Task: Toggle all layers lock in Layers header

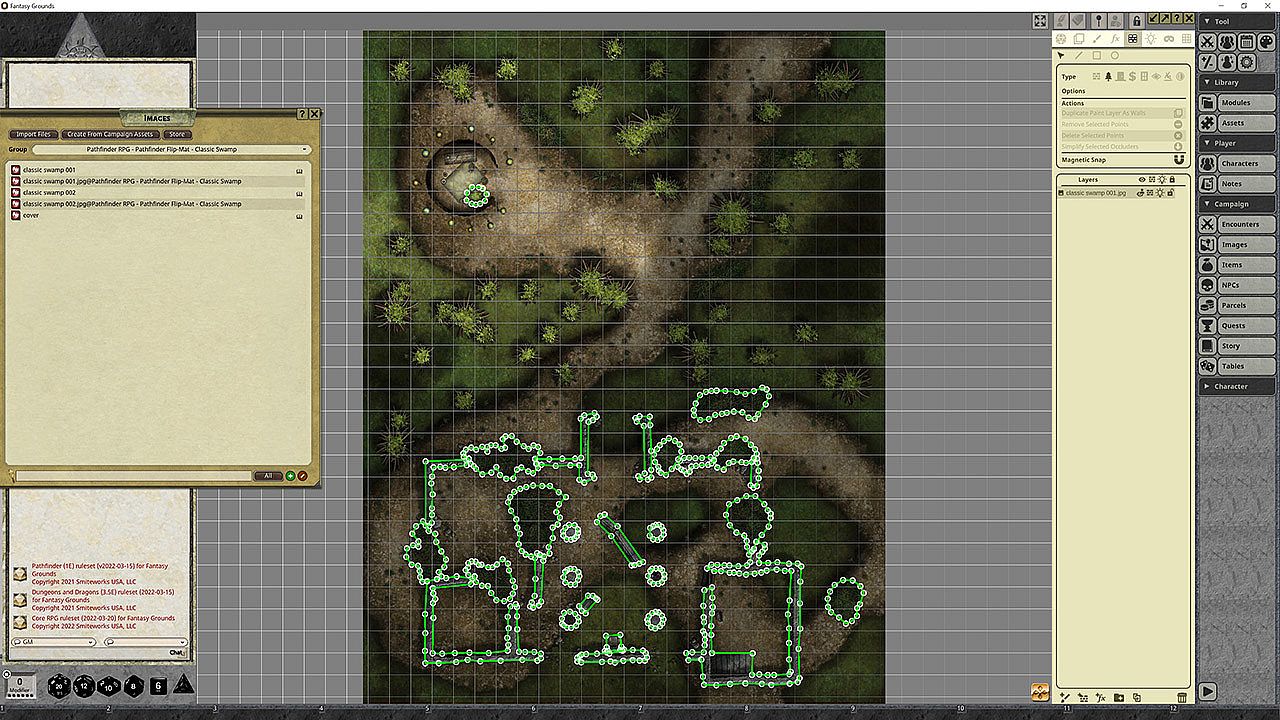Action: coord(1172,180)
